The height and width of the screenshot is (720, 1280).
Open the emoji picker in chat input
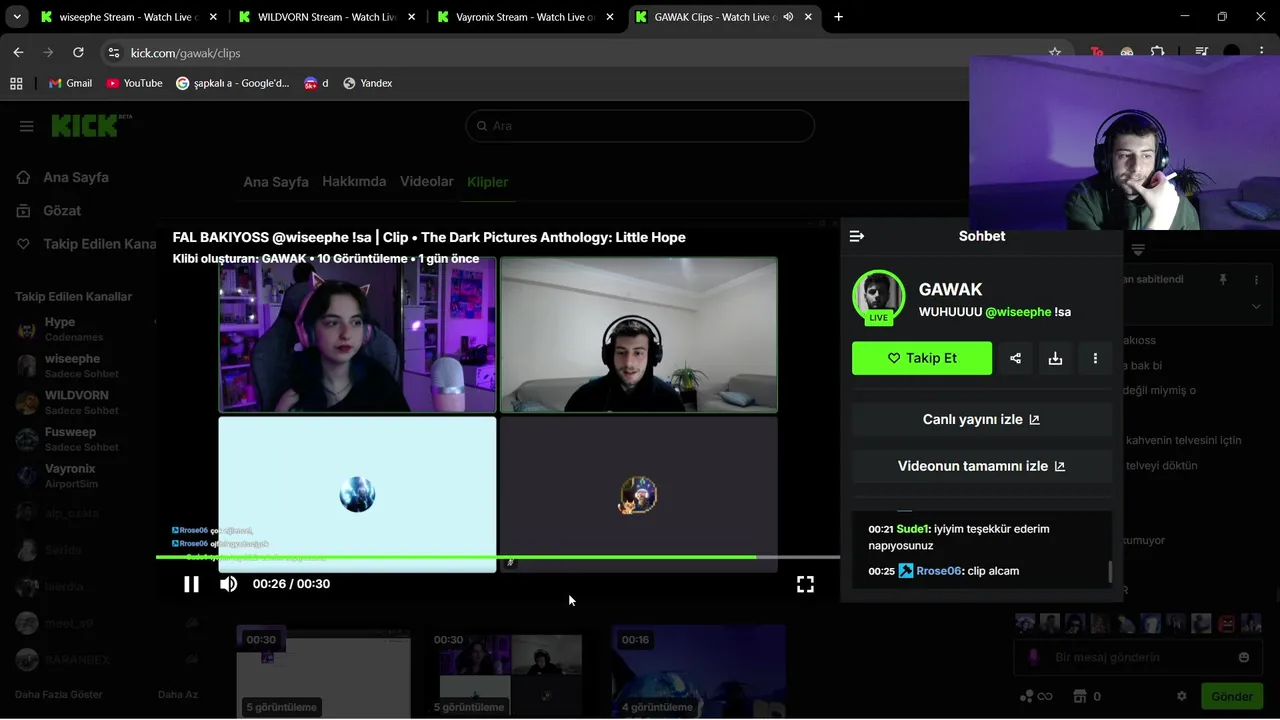[1244, 657]
